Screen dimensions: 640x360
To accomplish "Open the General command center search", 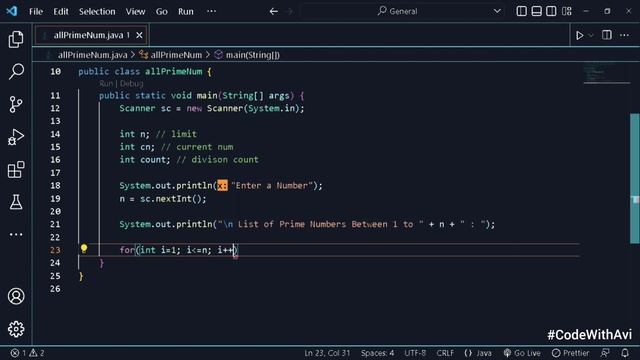I will pos(402,11).
